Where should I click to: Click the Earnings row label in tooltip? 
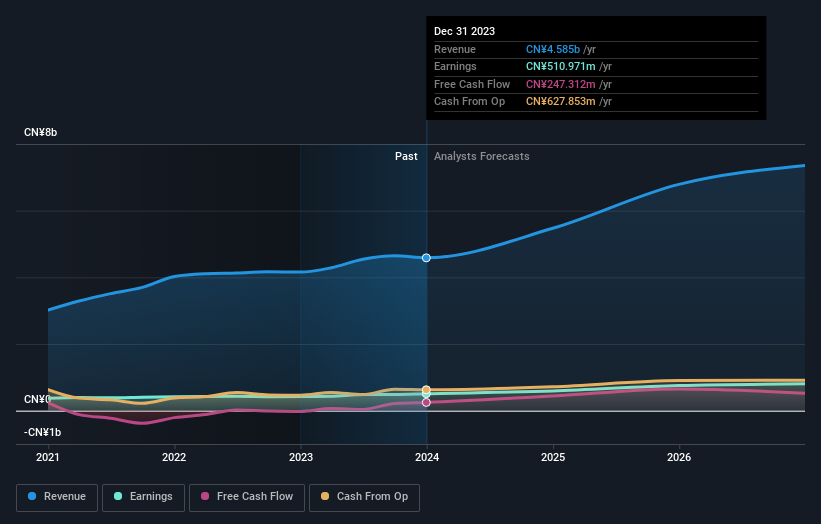[456, 66]
